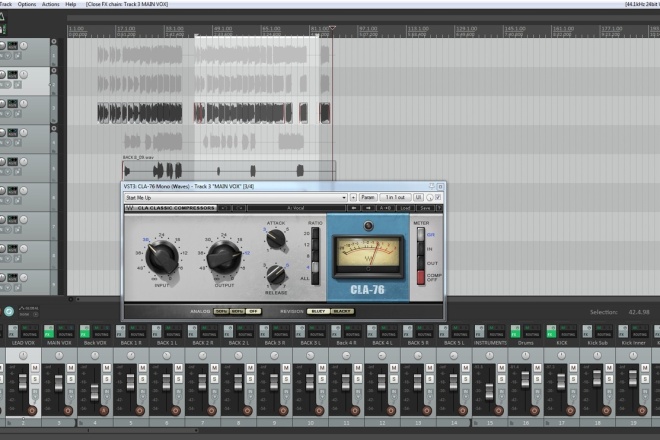Open the '1 in 1 out' pin routing selector
The height and width of the screenshot is (440, 660).
tap(396, 197)
